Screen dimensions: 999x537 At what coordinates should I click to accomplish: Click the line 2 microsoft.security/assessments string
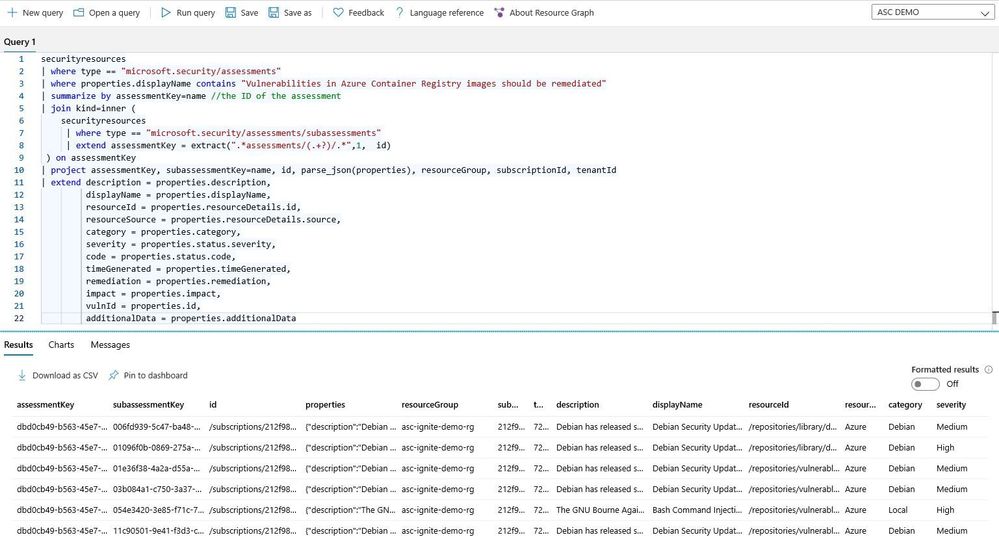click(x=201, y=71)
